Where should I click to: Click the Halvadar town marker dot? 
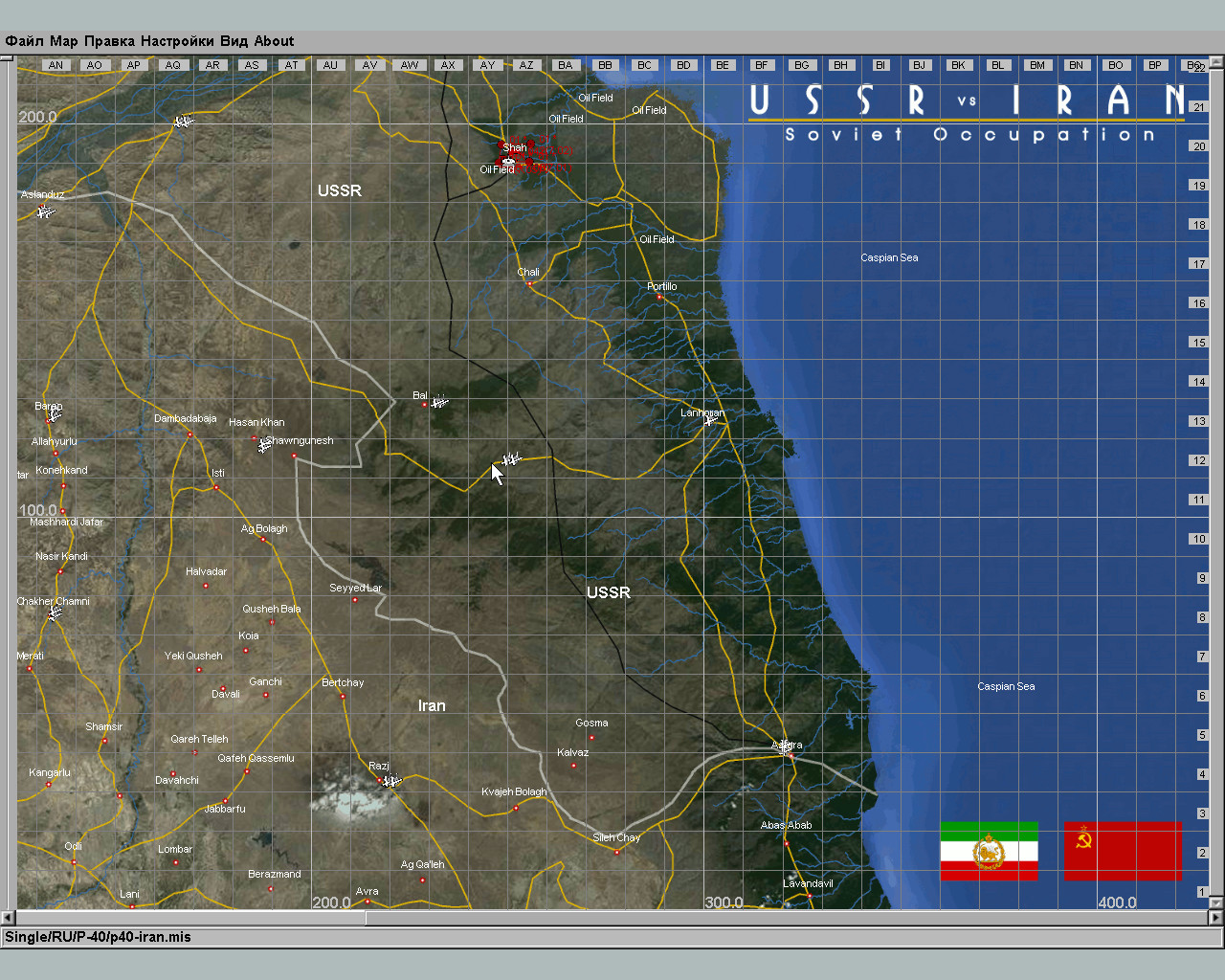pos(206,586)
